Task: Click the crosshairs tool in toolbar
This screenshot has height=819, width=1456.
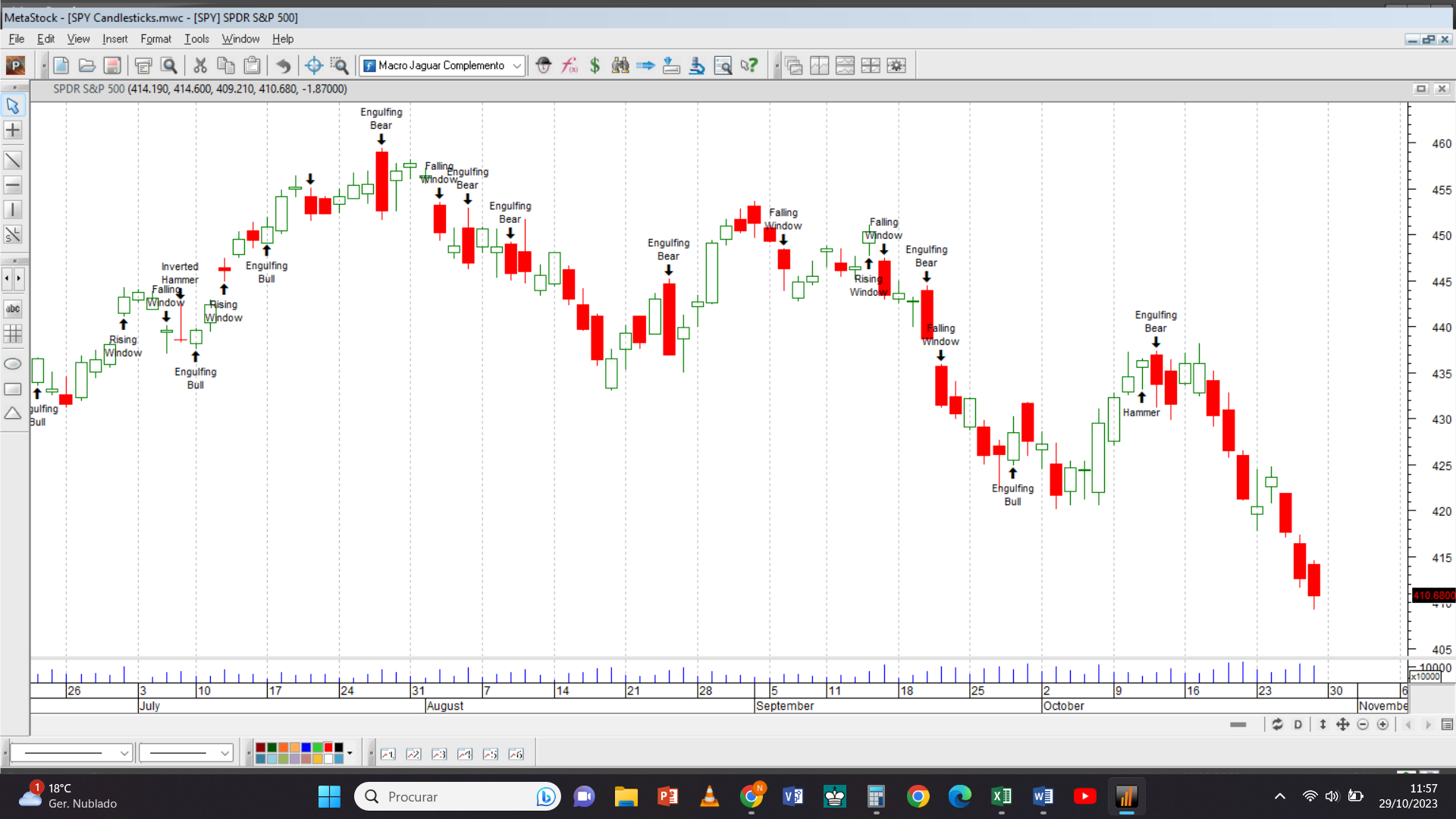Action: coord(313,66)
